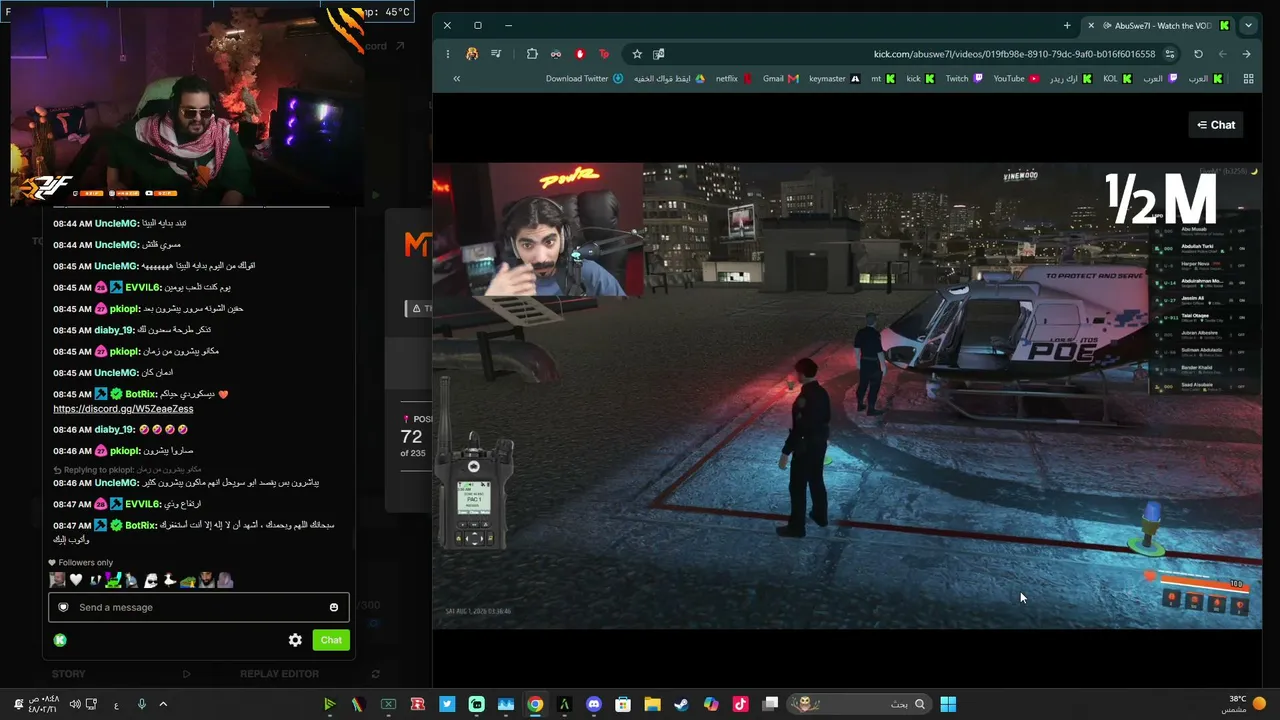
Task: Expand the Chrome tab search dropdown
Action: coord(1248,26)
